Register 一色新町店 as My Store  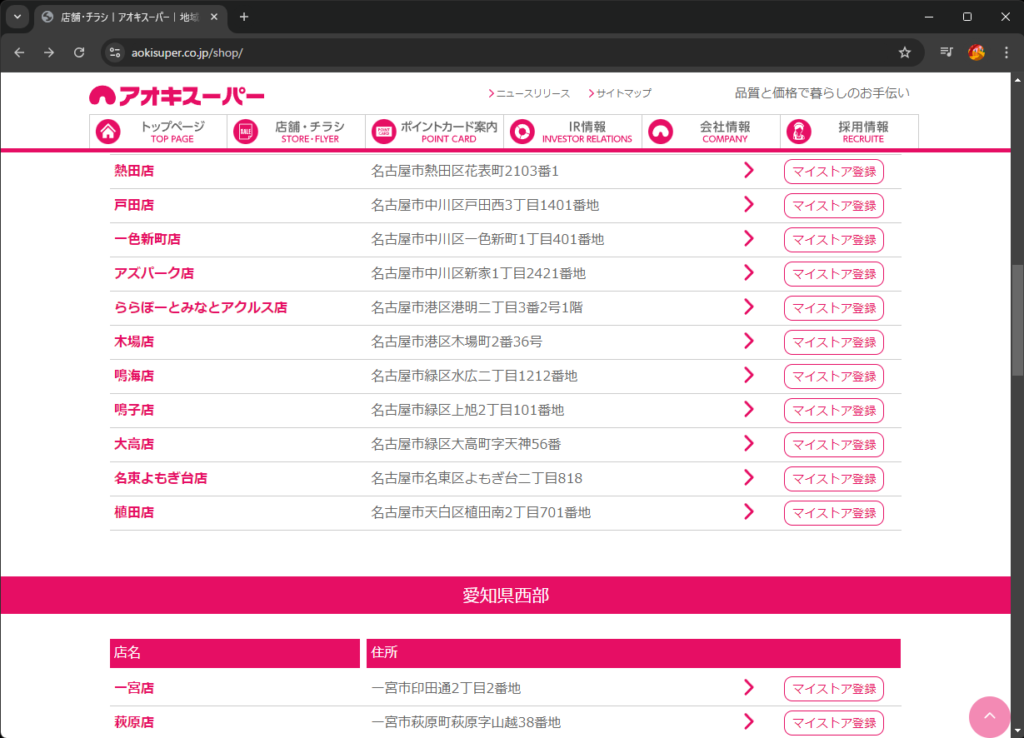pos(834,240)
